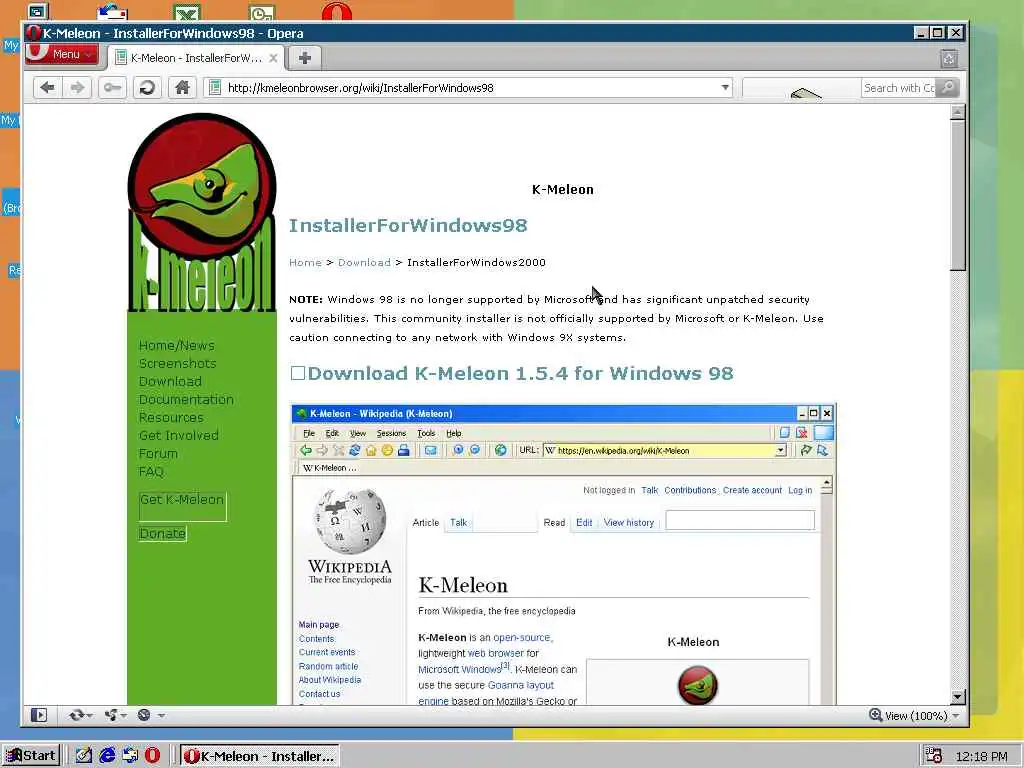This screenshot has height=768, width=1024.
Task: Click the InstallerForWindows98 page heading
Action: (x=408, y=225)
